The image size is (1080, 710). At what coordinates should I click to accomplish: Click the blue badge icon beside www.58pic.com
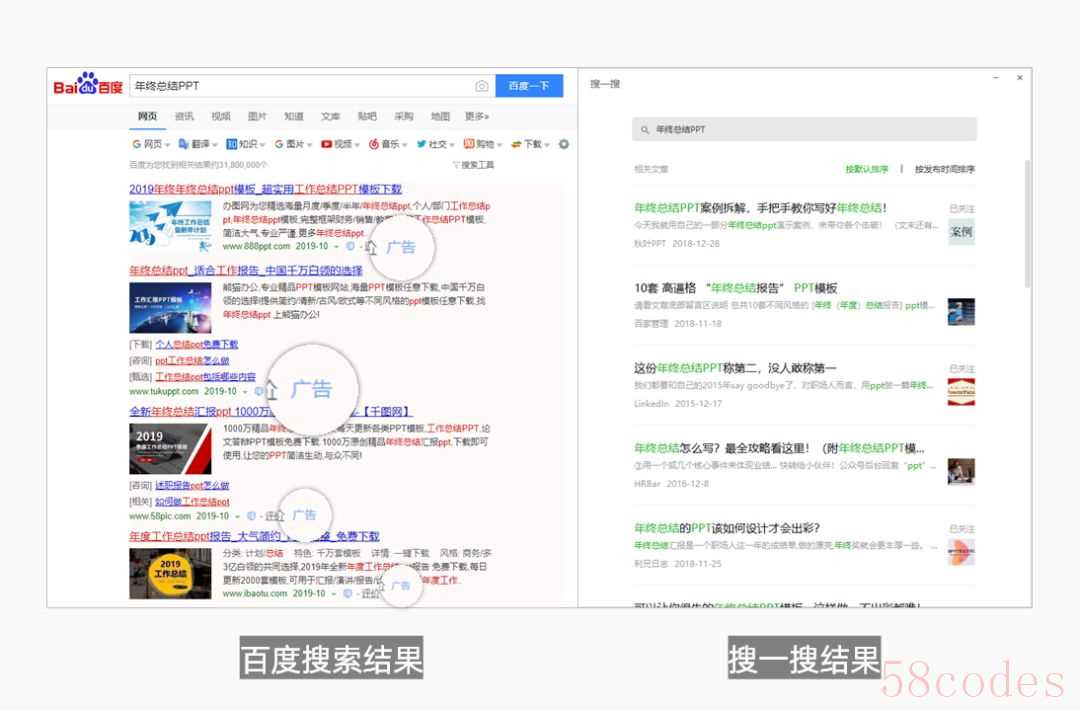251,516
